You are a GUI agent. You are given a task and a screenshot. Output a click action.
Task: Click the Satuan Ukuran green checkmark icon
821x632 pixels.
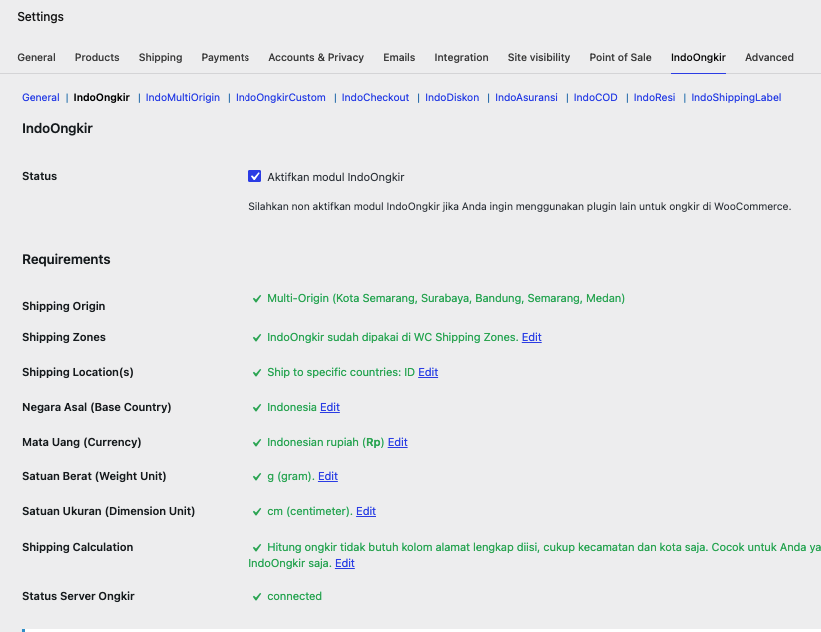(x=257, y=512)
